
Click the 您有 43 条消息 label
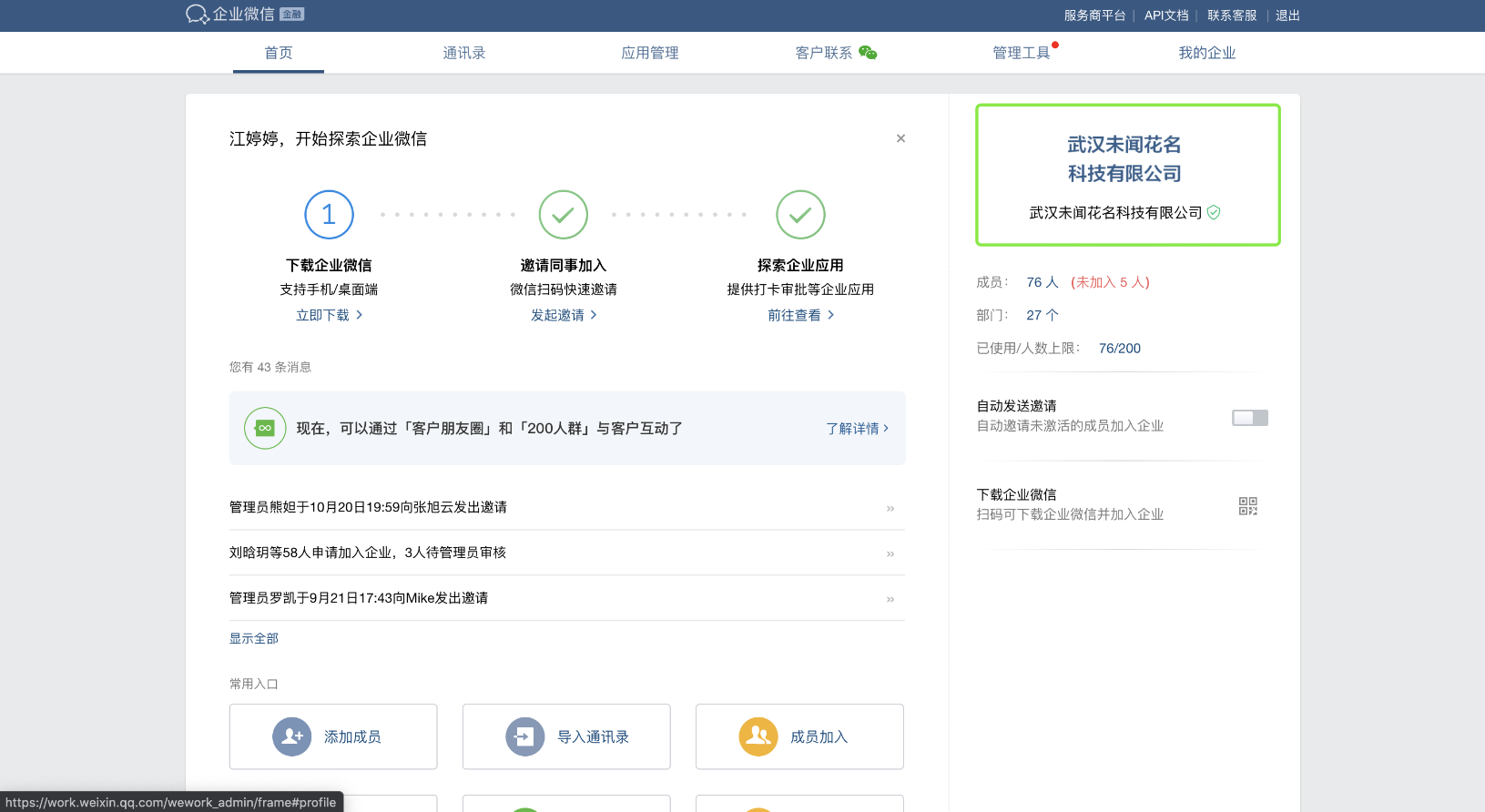[270, 367]
